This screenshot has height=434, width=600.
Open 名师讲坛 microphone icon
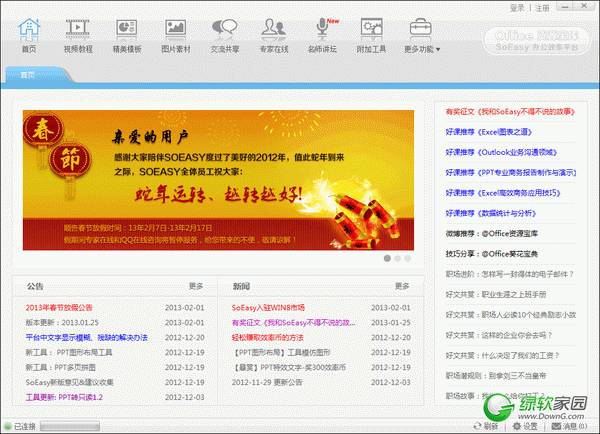click(x=323, y=35)
